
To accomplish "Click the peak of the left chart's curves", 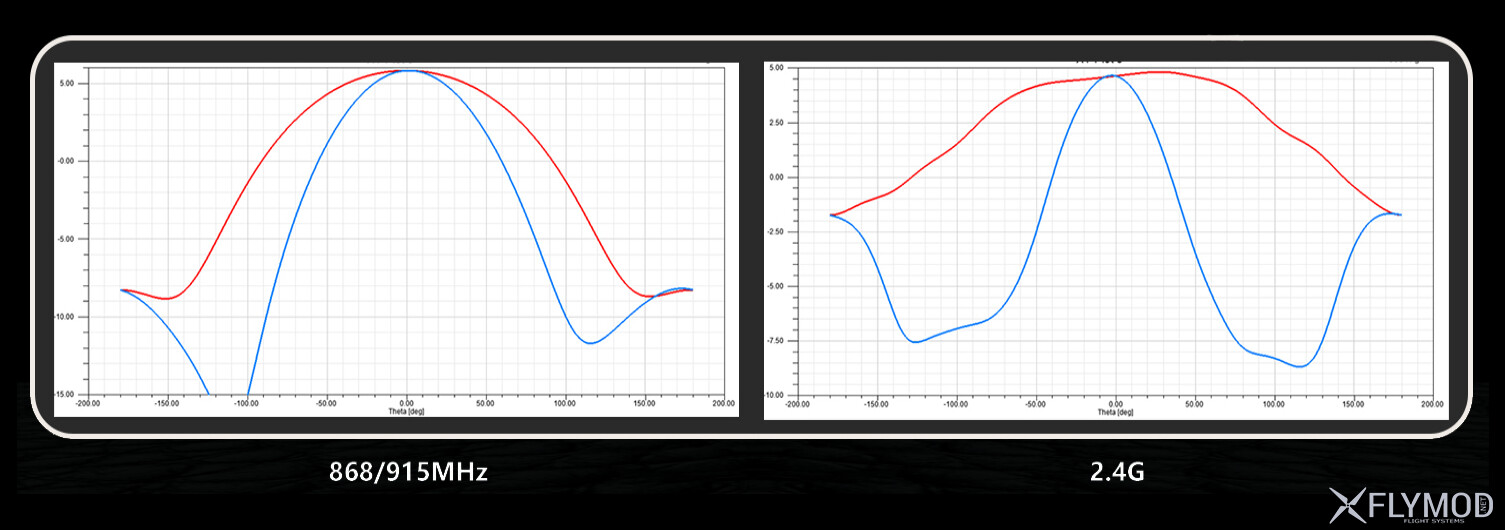I will click(406, 70).
